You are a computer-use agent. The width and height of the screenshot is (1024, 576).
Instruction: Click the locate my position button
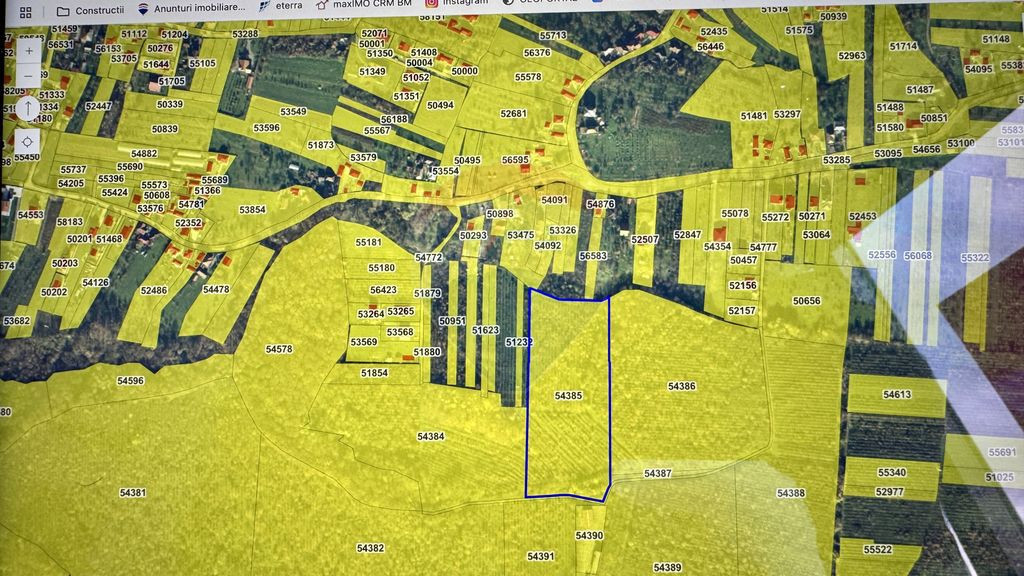[28, 141]
